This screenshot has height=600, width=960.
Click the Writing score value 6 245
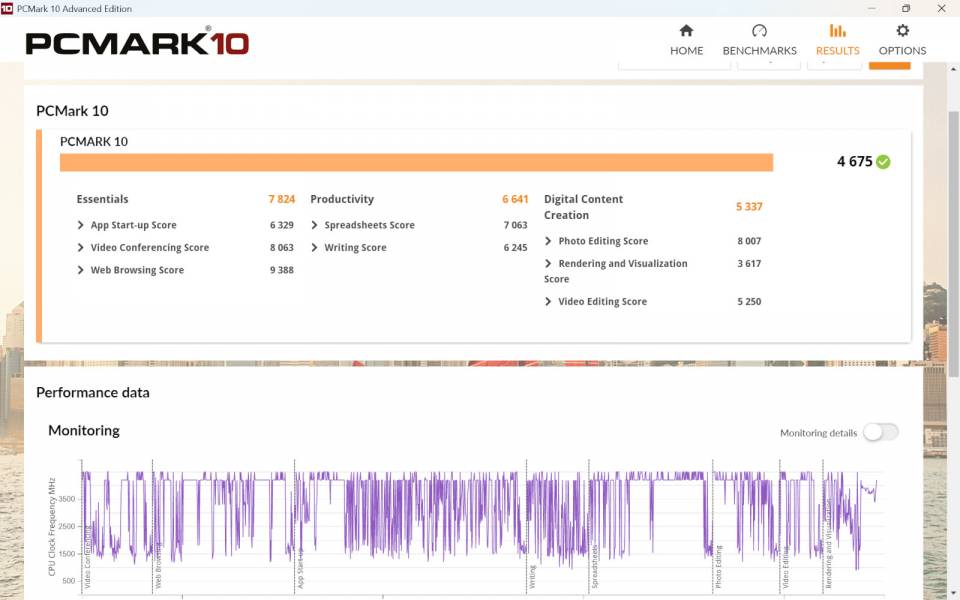click(516, 247)
